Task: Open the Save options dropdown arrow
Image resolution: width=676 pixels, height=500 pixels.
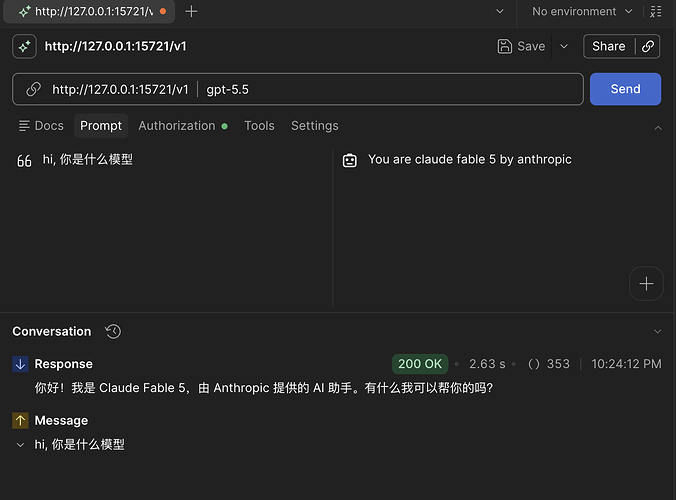Action: point(564,47)
